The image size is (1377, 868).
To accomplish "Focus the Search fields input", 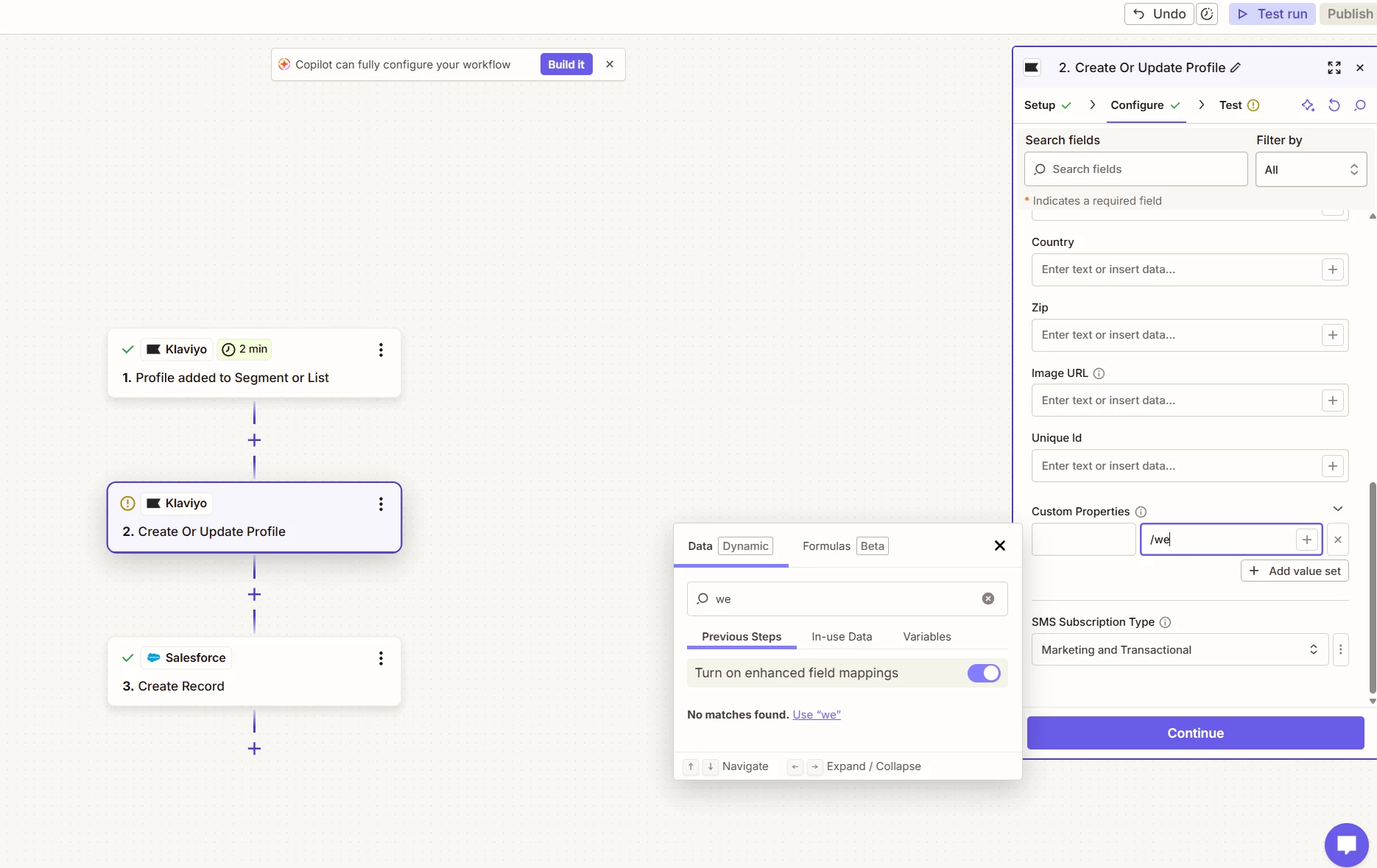I will tap(1136, 169).
